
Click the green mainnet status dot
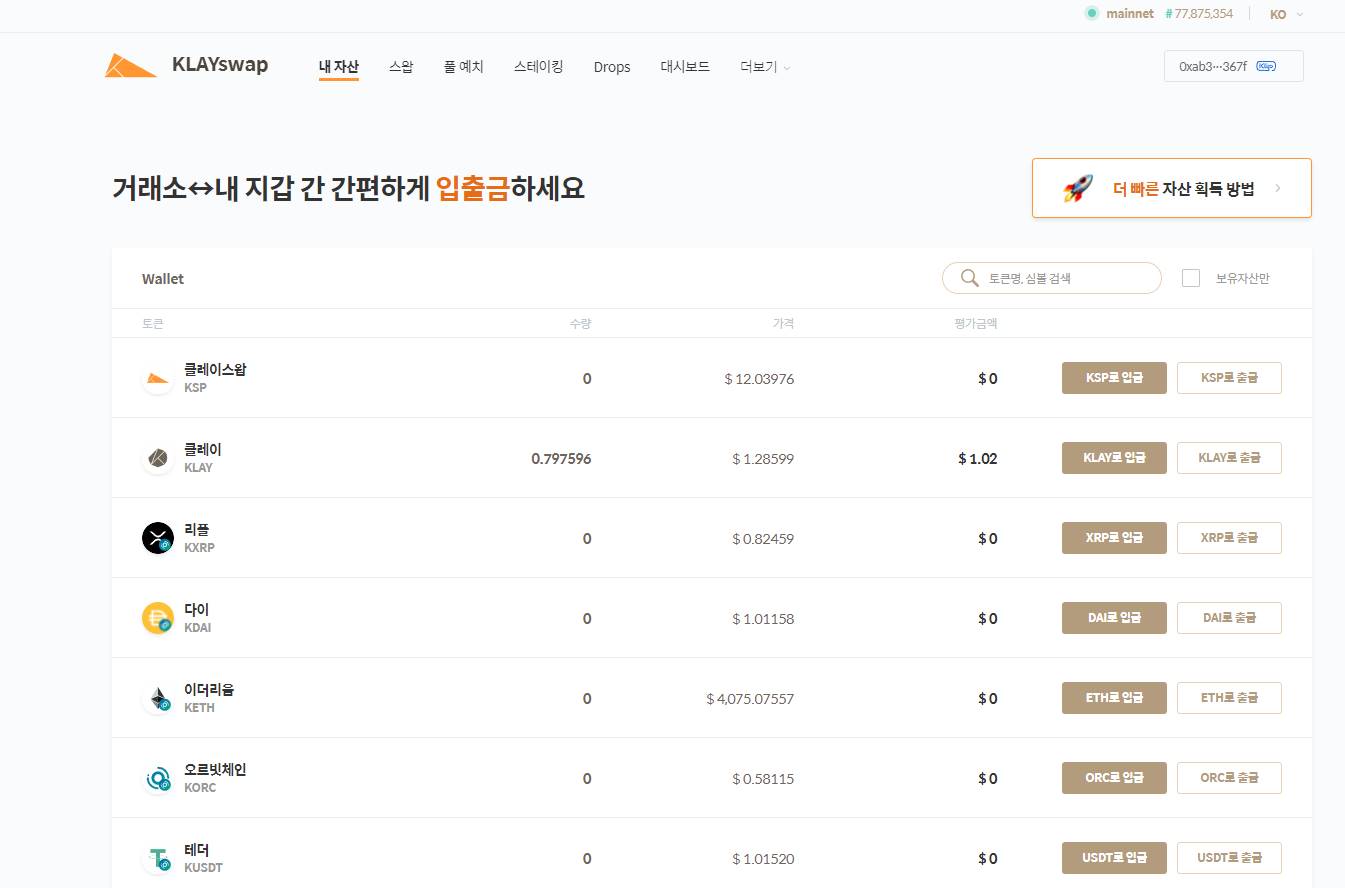pyautogui.click(x=1092, y=14)
